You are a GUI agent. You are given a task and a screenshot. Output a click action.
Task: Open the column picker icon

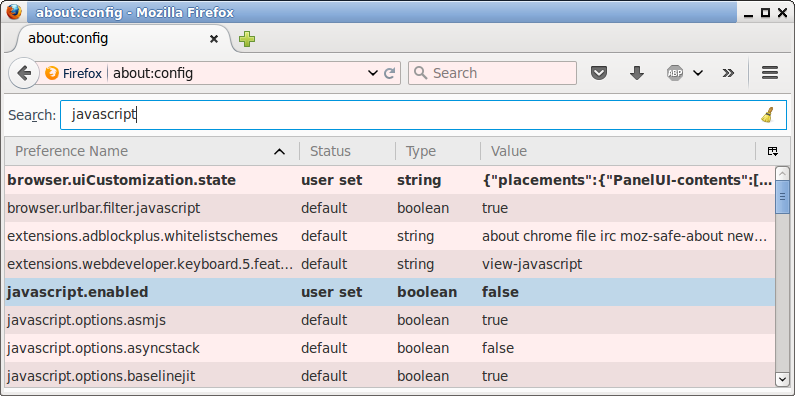coord(773,151)
